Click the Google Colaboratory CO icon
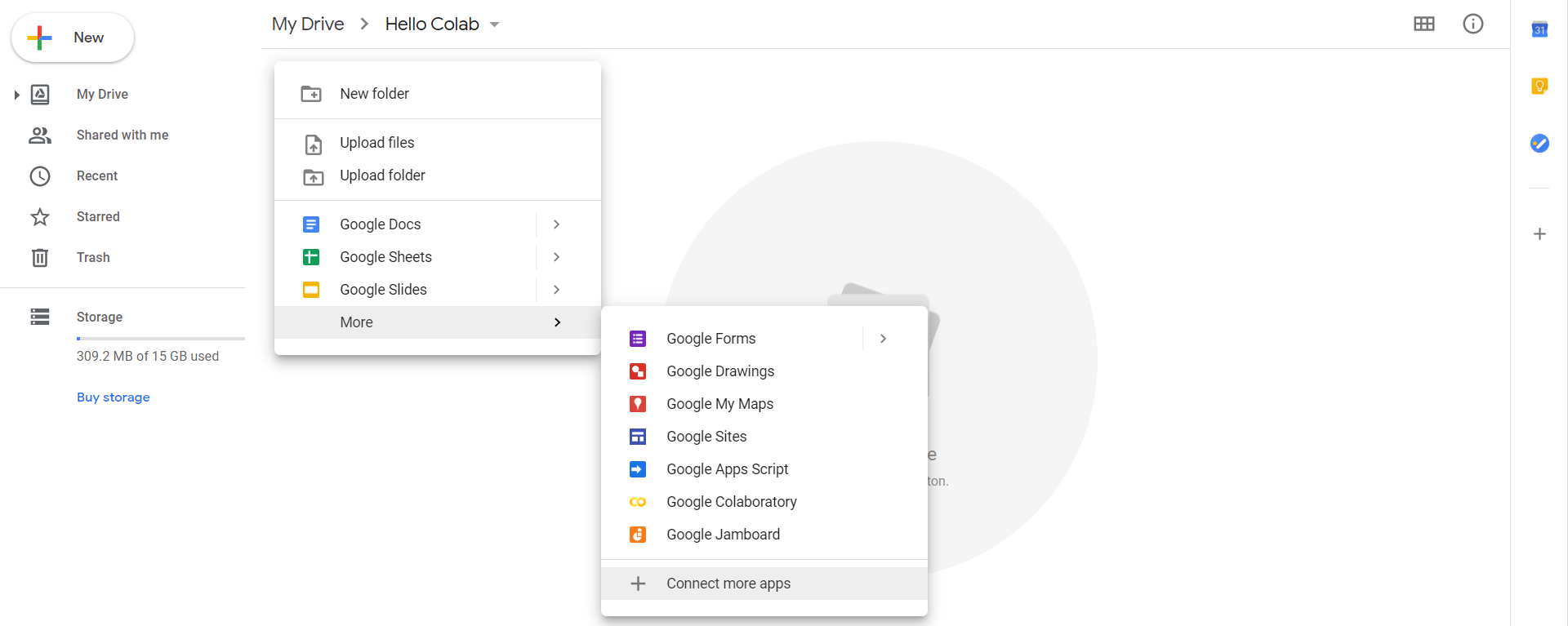 pos(638,502)
